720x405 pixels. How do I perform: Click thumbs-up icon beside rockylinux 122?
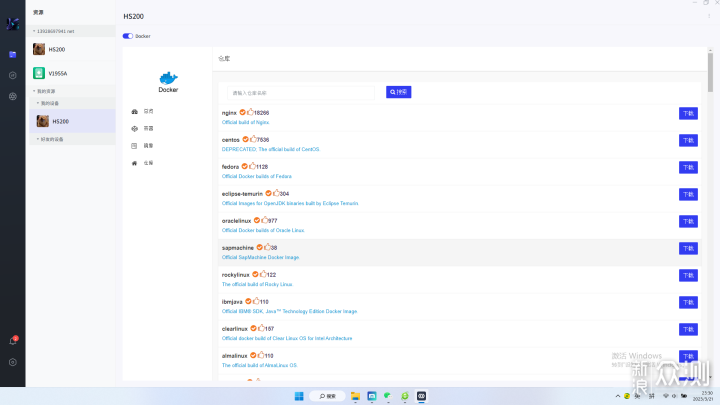pyautogui.click(x=263, y=274)
